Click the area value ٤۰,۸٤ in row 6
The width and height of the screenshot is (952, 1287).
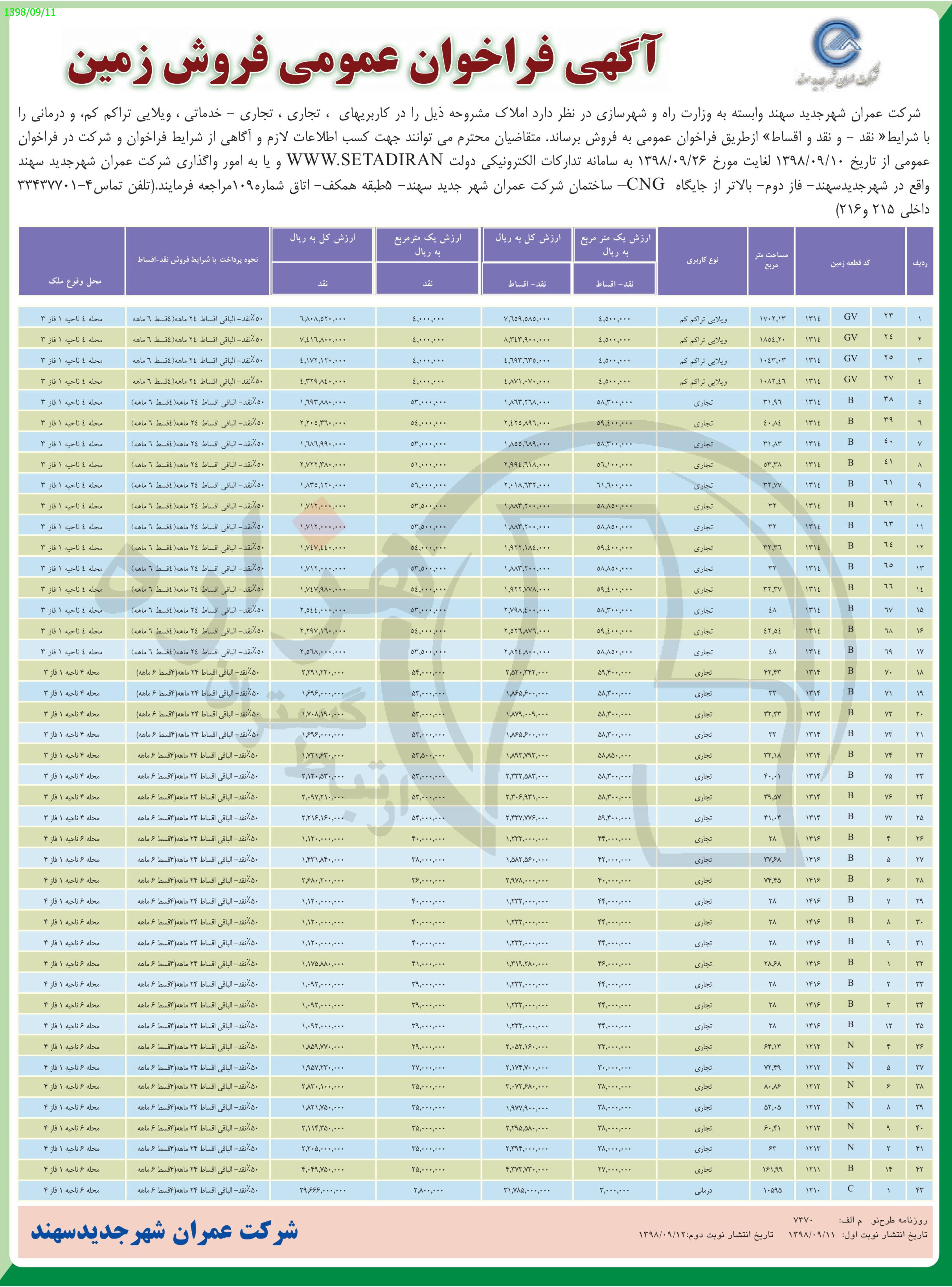pyautogui.click(x=772, y=423)
